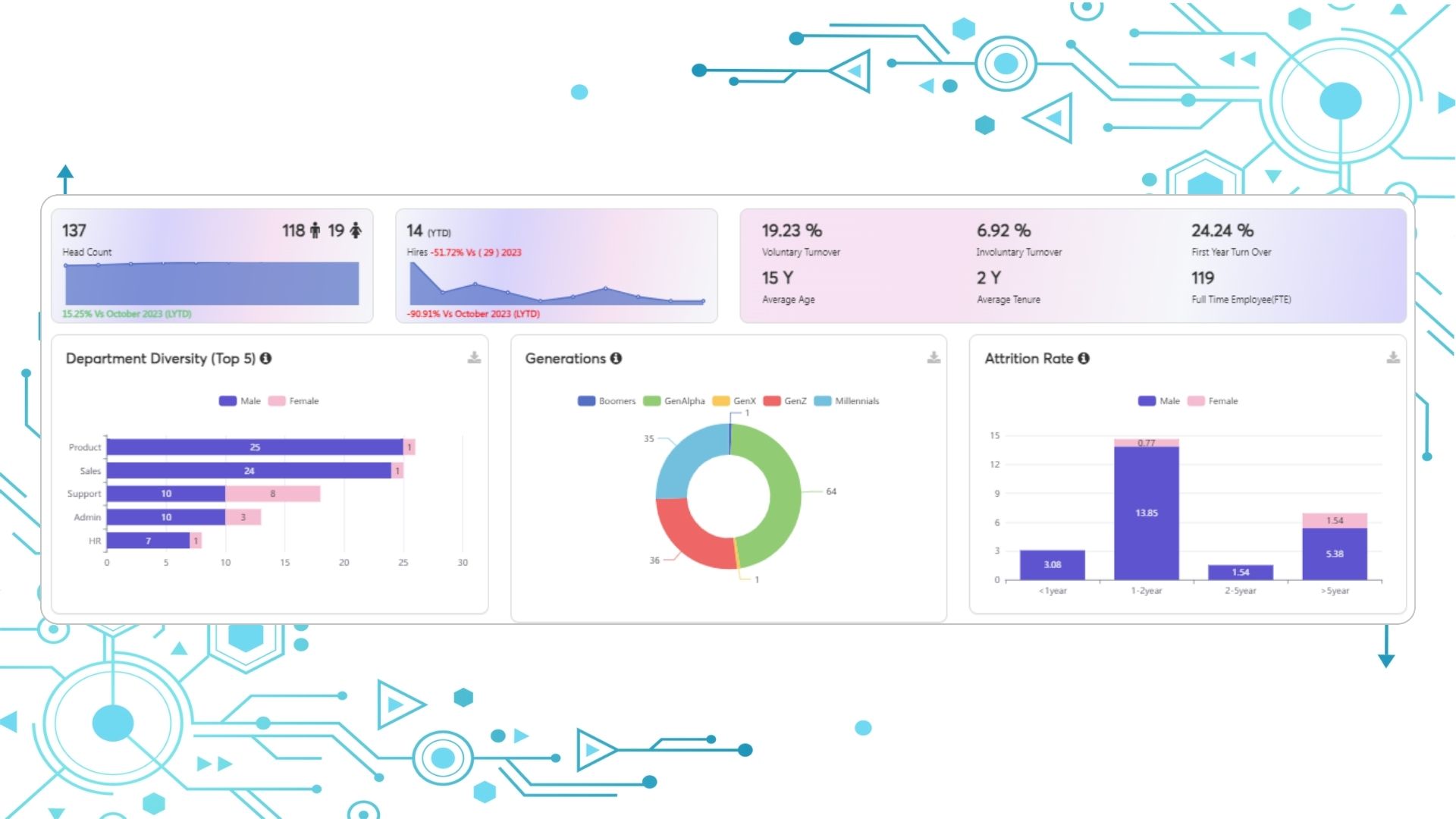Click the HR department axis label

coord(95,541)
